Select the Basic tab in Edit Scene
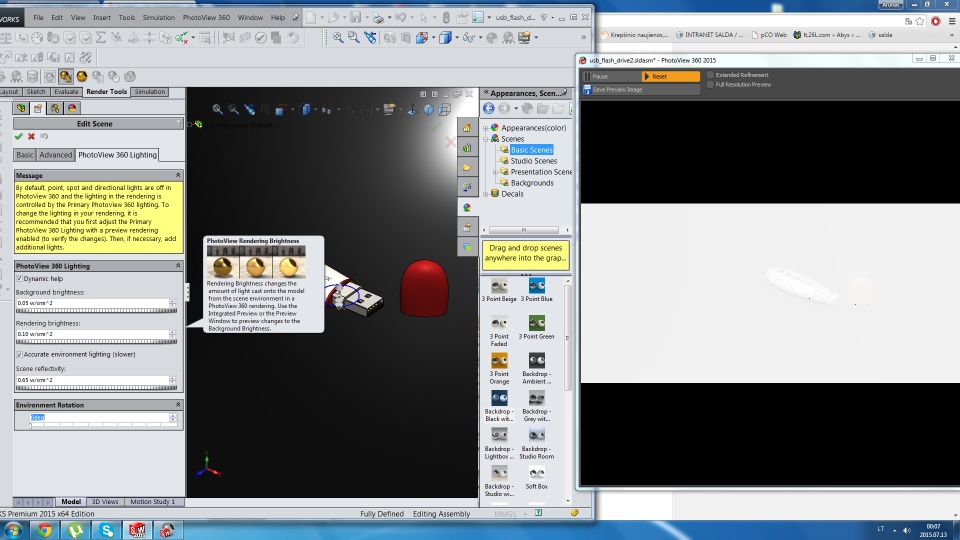The height and width of the screenshot is (540, 960). pos(24,155)
